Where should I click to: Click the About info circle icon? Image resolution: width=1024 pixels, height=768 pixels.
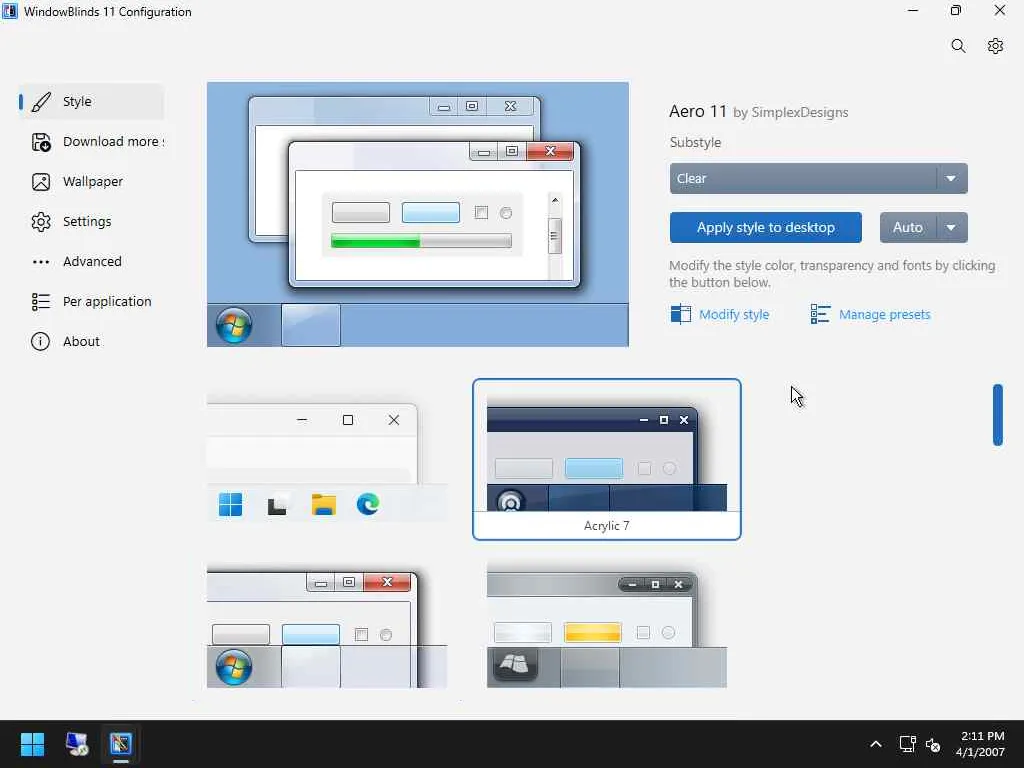(40, 341)
